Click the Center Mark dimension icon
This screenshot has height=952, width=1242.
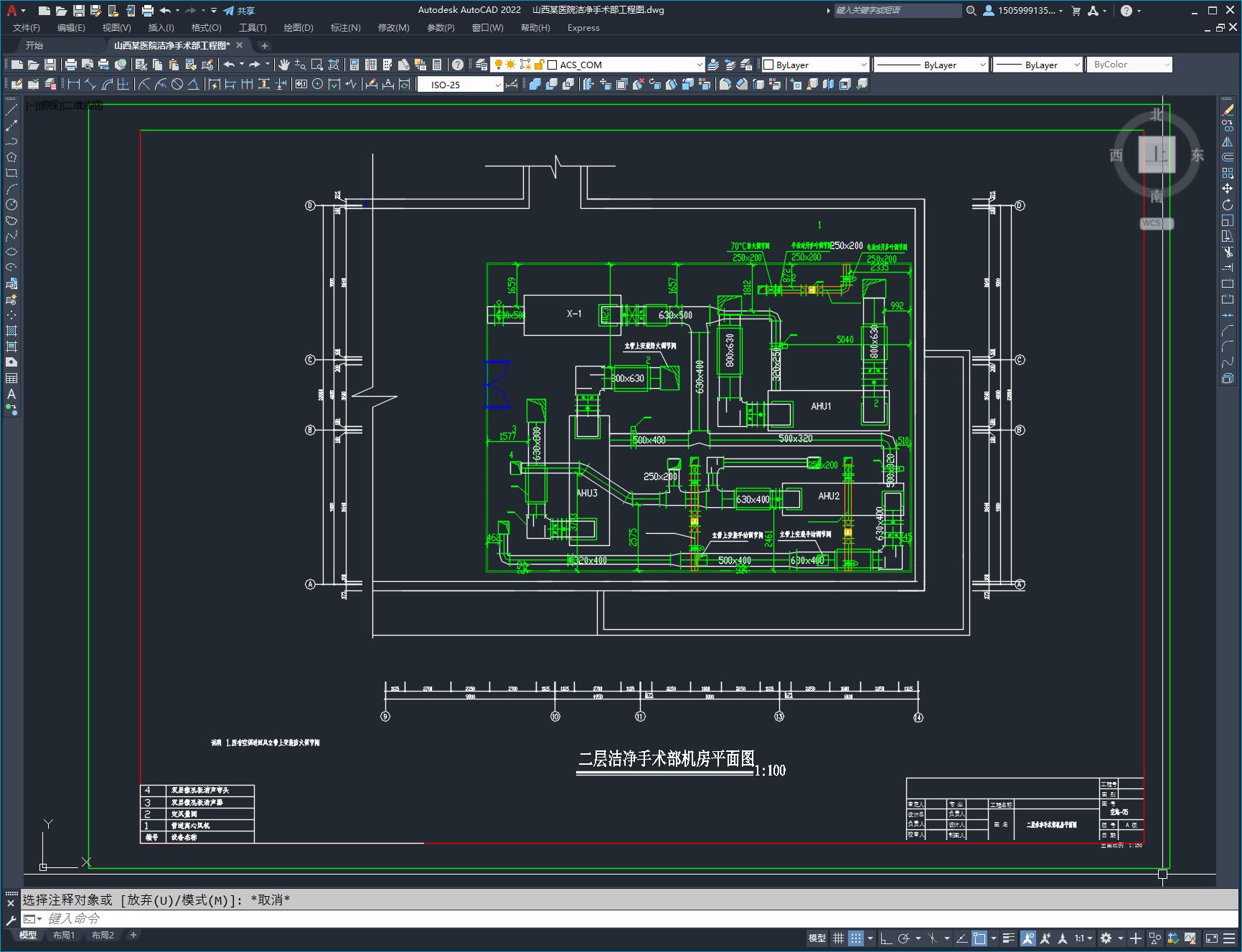[318, 85]
